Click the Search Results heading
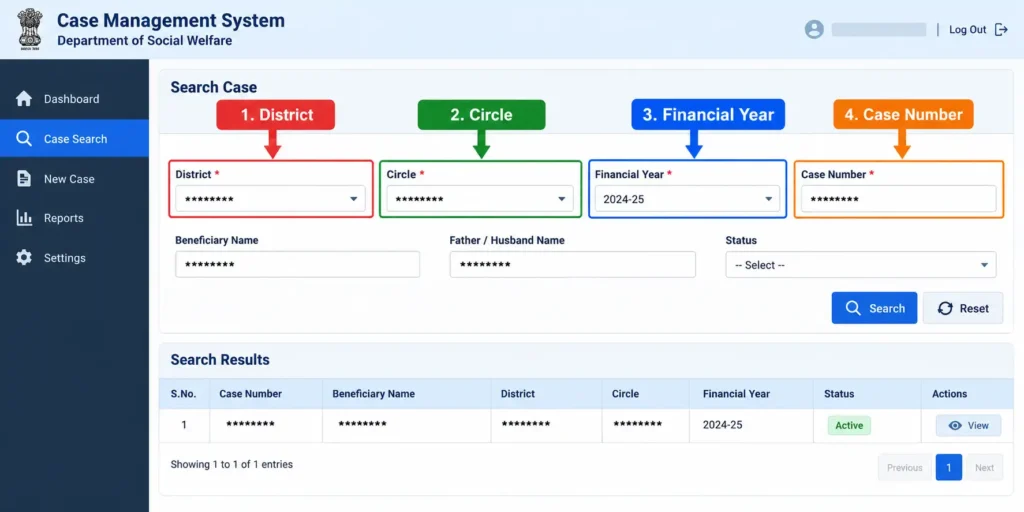 click(220, 360)
